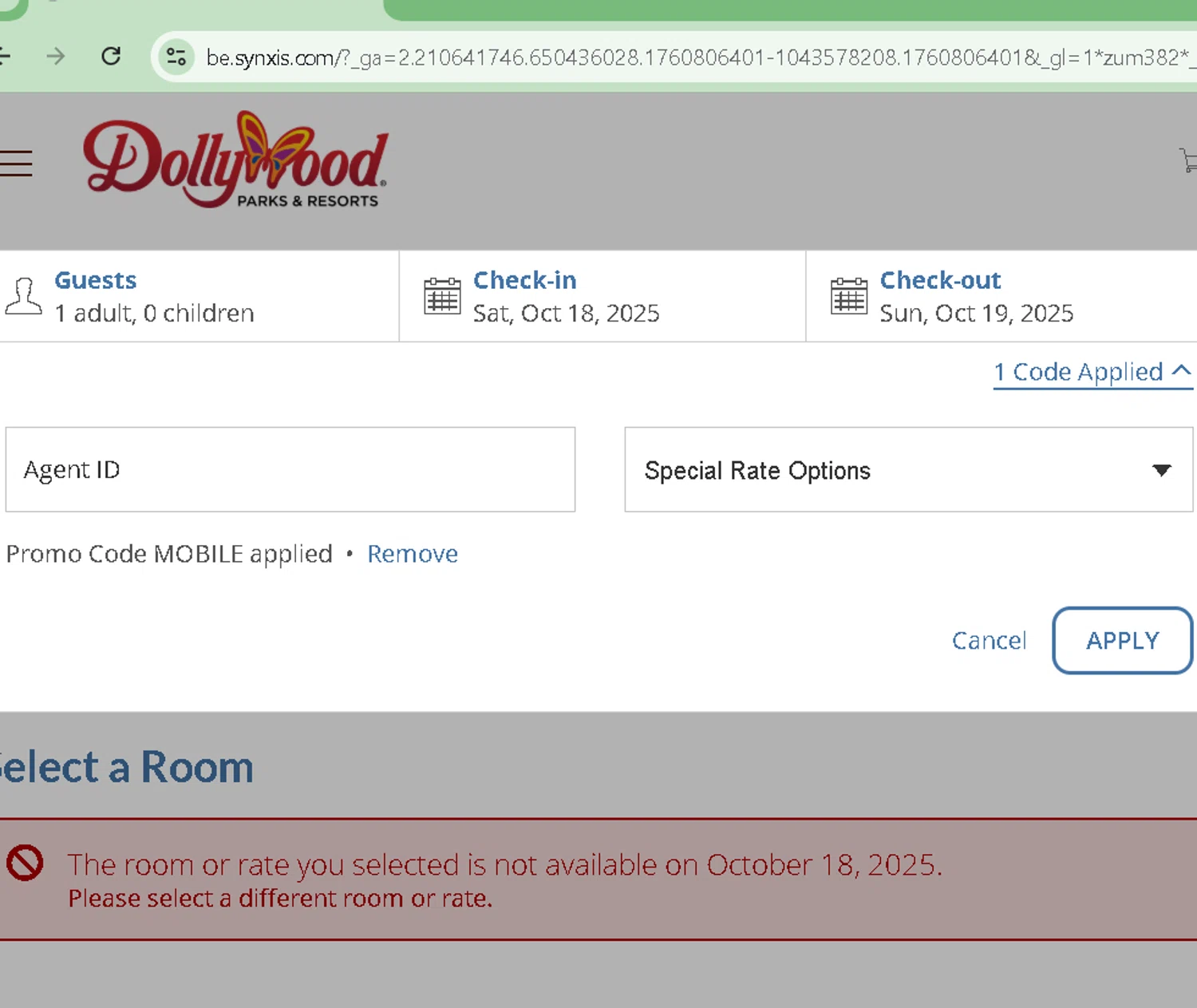Reload the page with the refresh icon
Viewport: 1197px width, 1008px height.
(x=111, y=56)
